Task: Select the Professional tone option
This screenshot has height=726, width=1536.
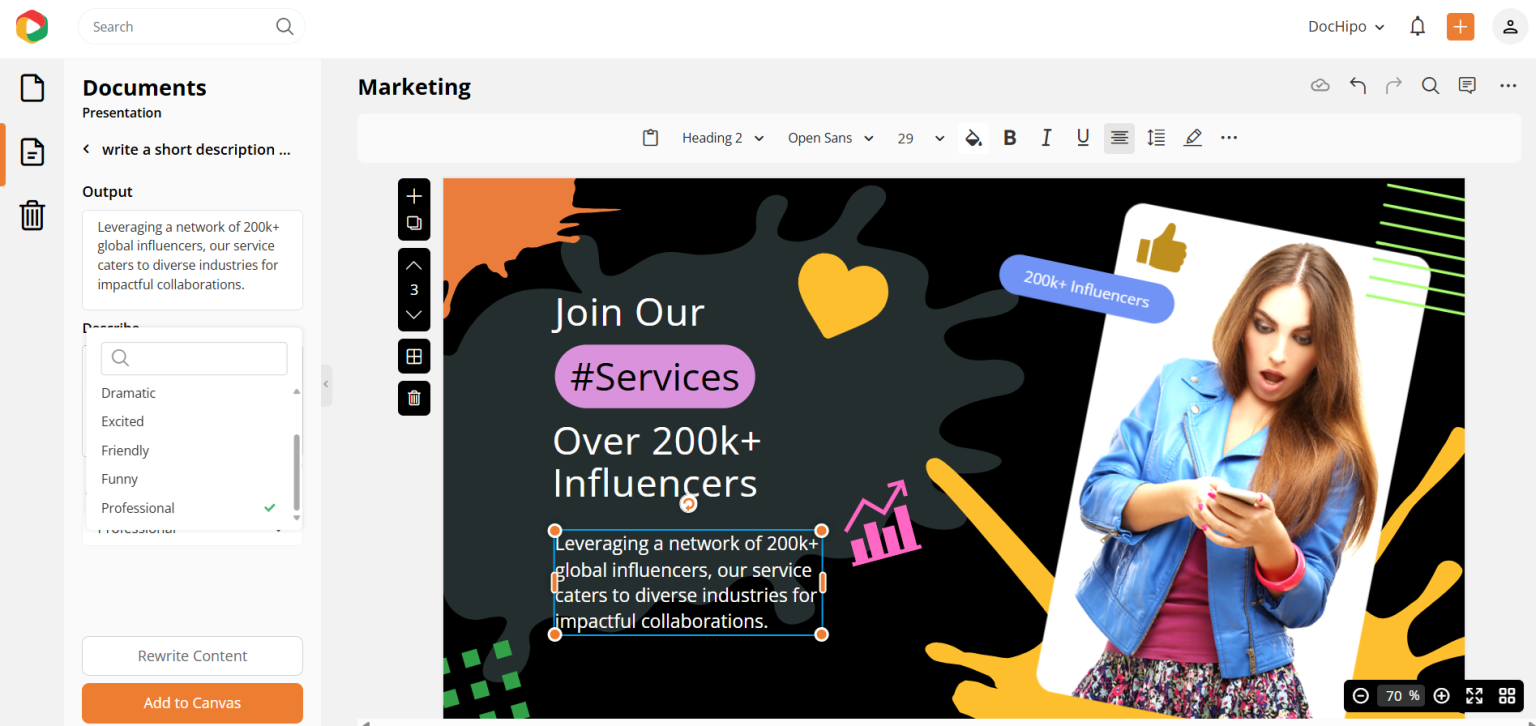Action: pyautogui.click(x=138, y=507)
